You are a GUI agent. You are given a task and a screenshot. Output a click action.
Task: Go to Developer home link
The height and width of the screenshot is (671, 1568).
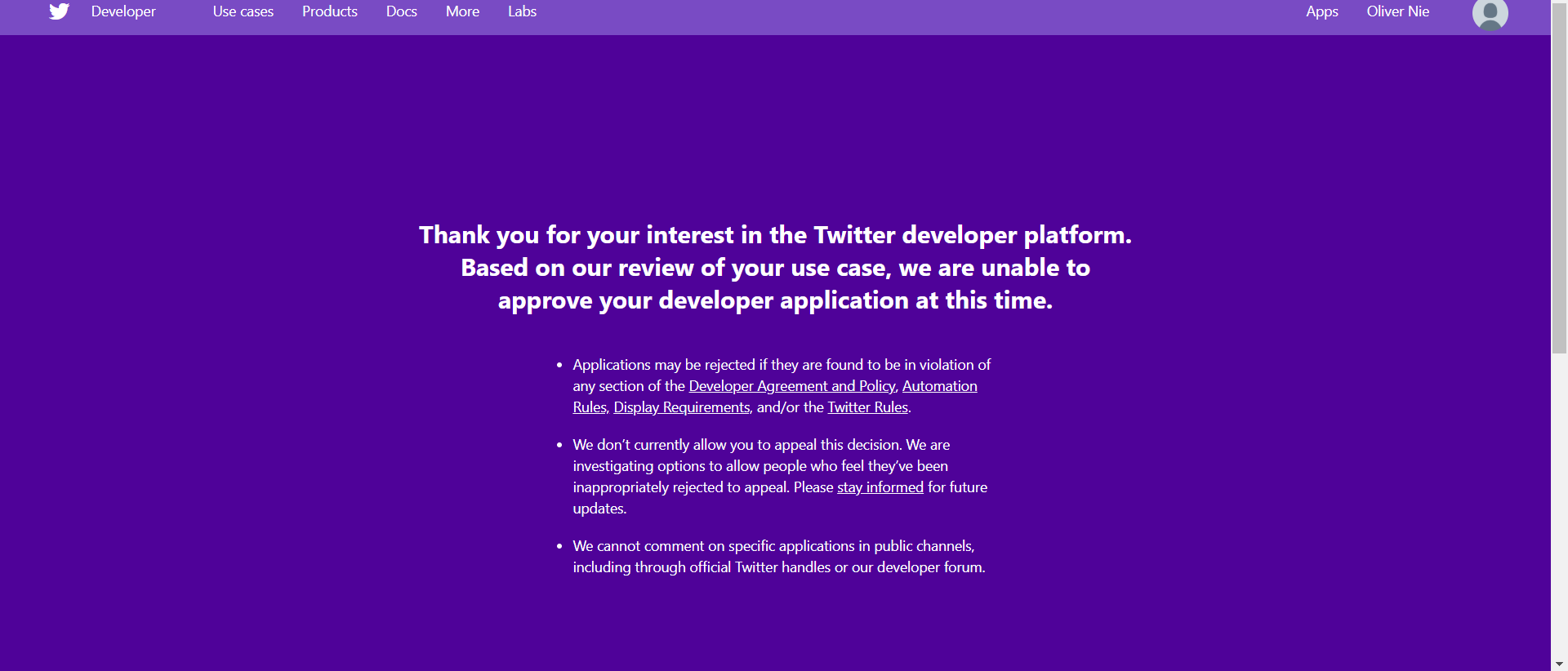pos(123,11)
